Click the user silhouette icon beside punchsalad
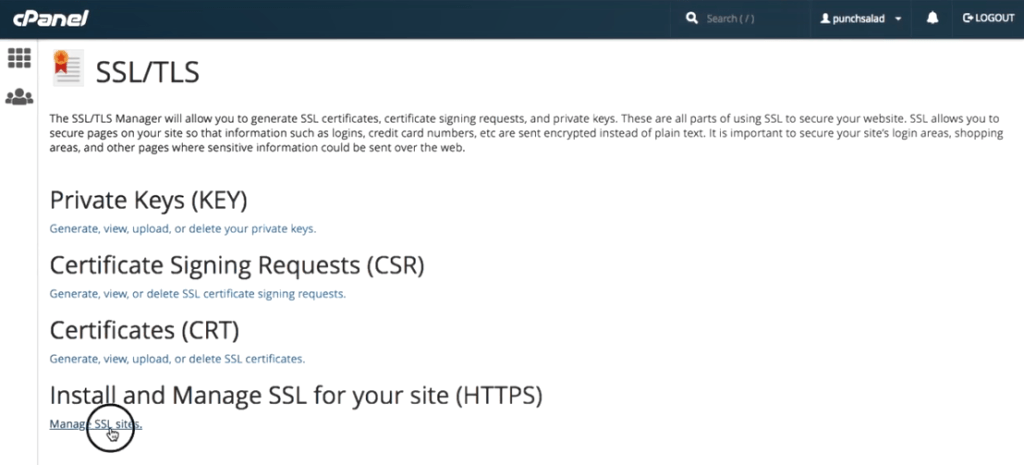Viewport: 1024px width, 465px height. point(824,19)
